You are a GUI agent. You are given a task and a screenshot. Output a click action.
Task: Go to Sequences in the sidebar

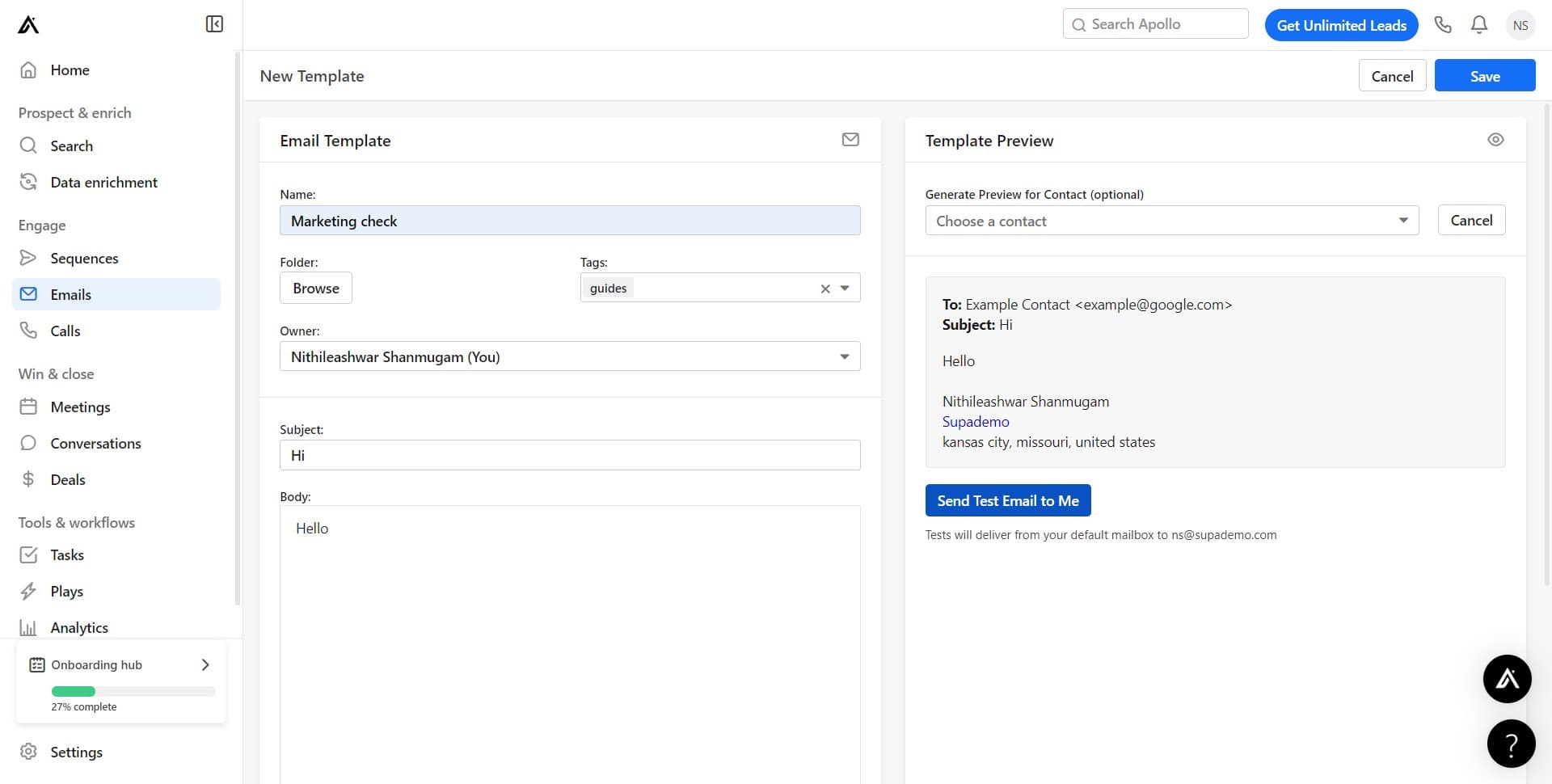tap(84, 259)
